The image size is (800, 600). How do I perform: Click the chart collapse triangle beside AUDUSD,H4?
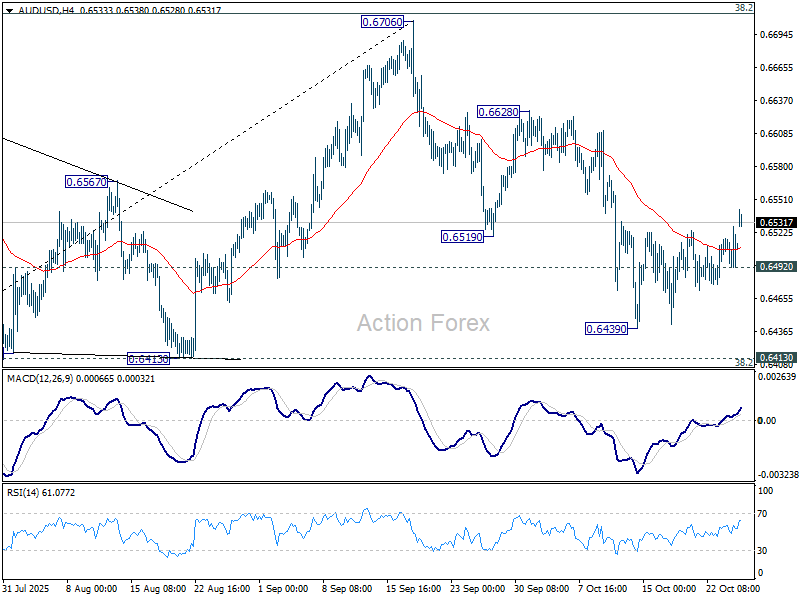tap(8, 10)
